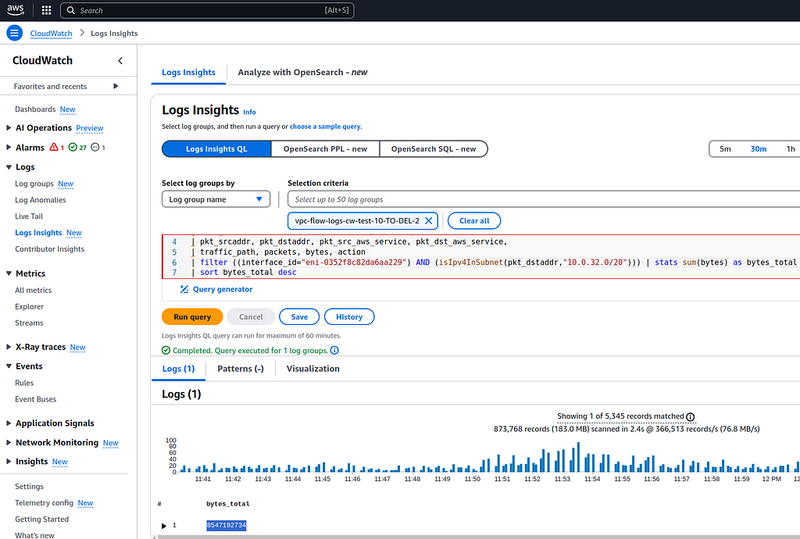Open the Patterns (-) tab
Image resolution: width=800 pixels, height=539 pixels.
(x=240, y=369)
